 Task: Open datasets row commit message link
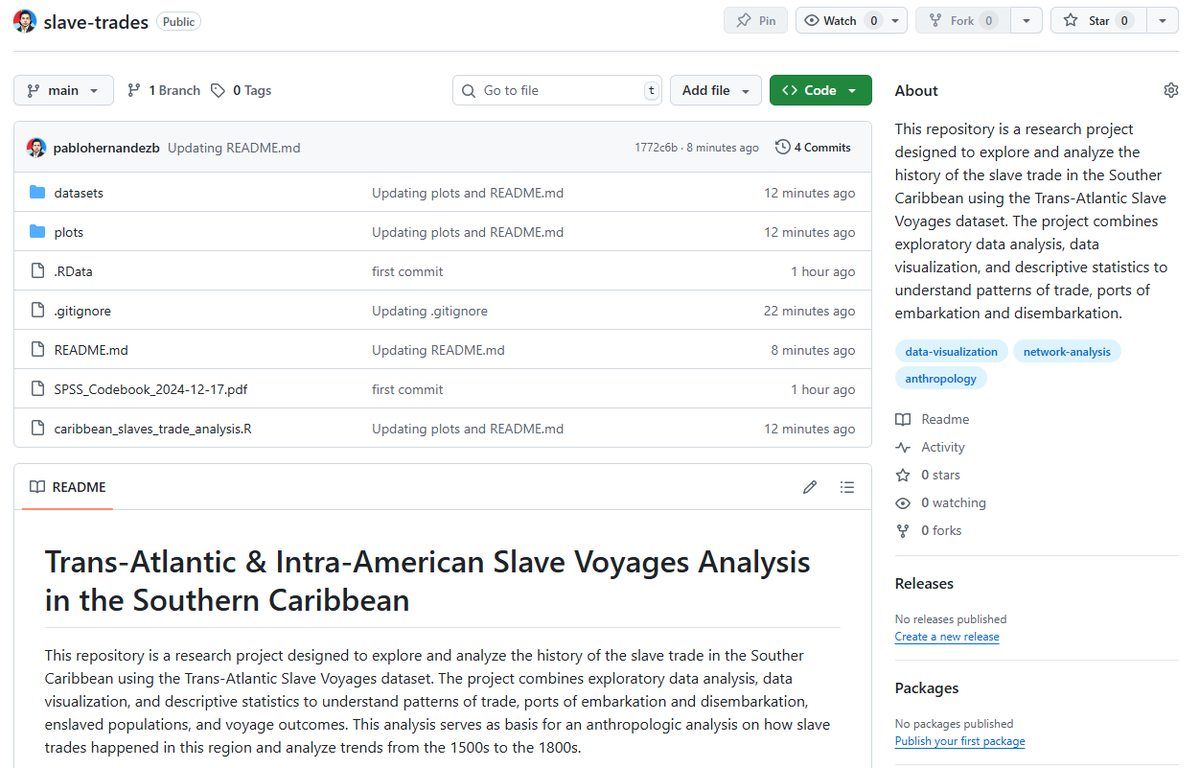click(x=468, y=193)
